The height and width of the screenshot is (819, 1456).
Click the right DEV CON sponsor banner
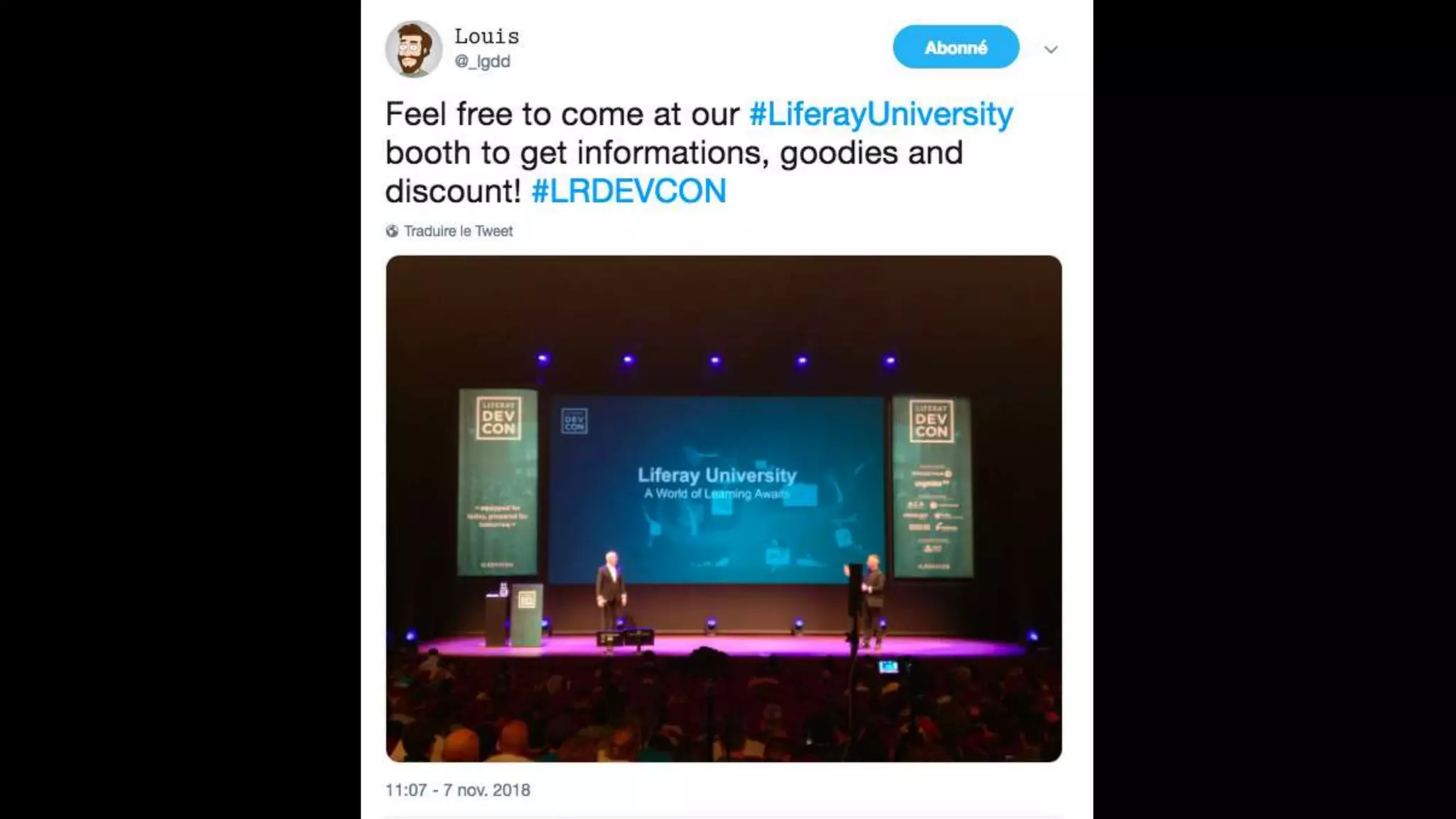click(932, 486)
